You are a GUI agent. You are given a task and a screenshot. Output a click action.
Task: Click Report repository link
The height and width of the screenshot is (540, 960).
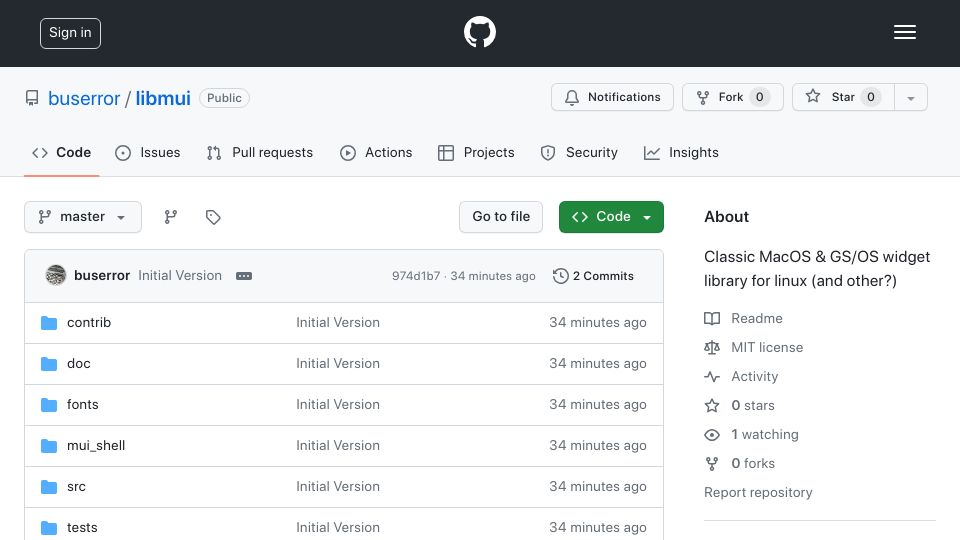(758, 493)
